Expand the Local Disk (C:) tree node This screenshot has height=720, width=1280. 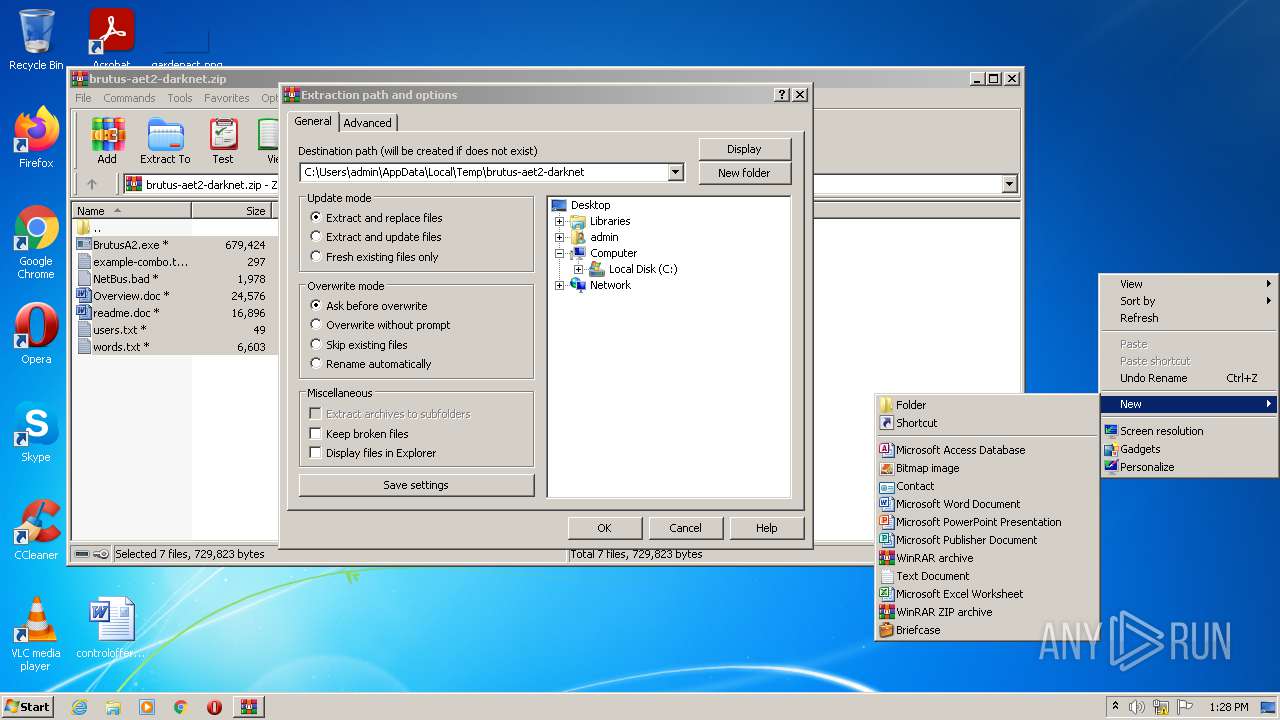(578, 269)
